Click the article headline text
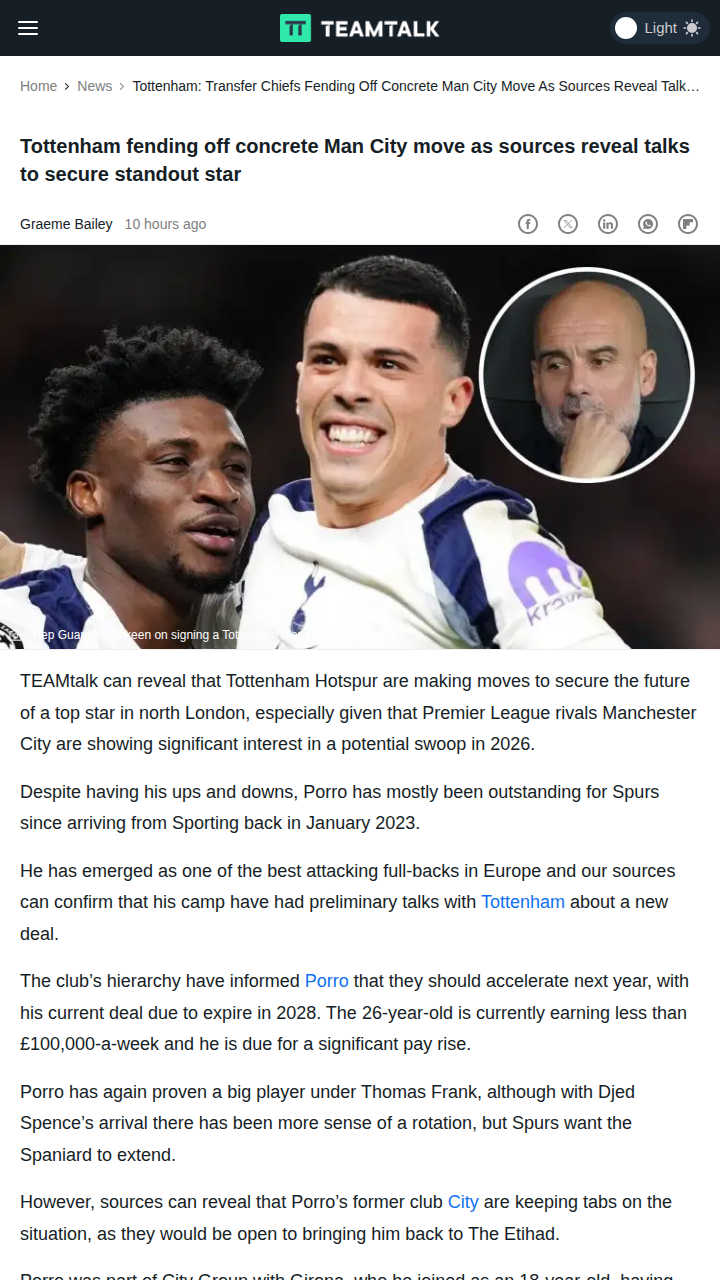Viewport: 720px width, 1280px height. click(355, 160)
